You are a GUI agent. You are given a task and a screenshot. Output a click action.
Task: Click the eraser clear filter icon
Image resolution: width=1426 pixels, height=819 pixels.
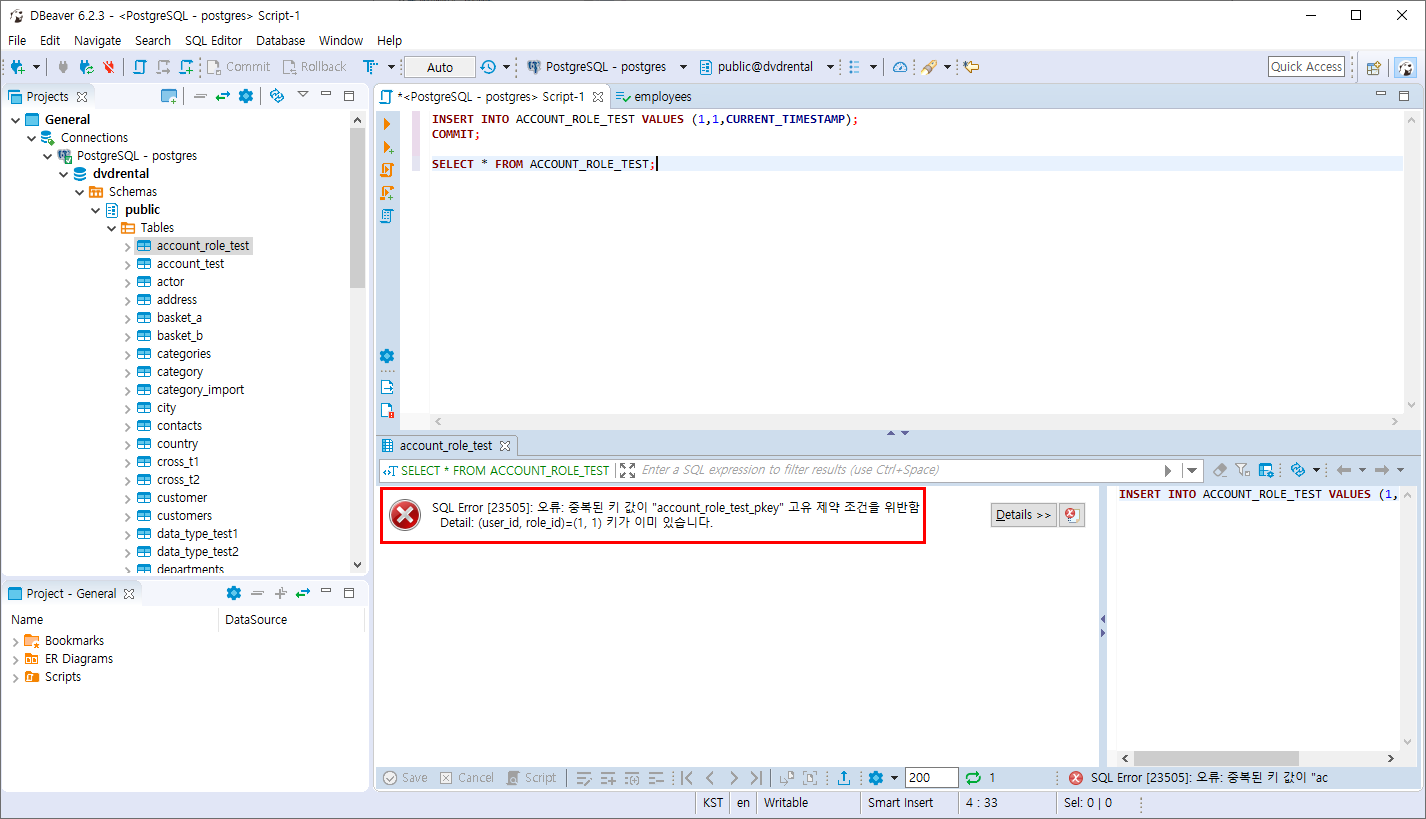pos(1220,470)
